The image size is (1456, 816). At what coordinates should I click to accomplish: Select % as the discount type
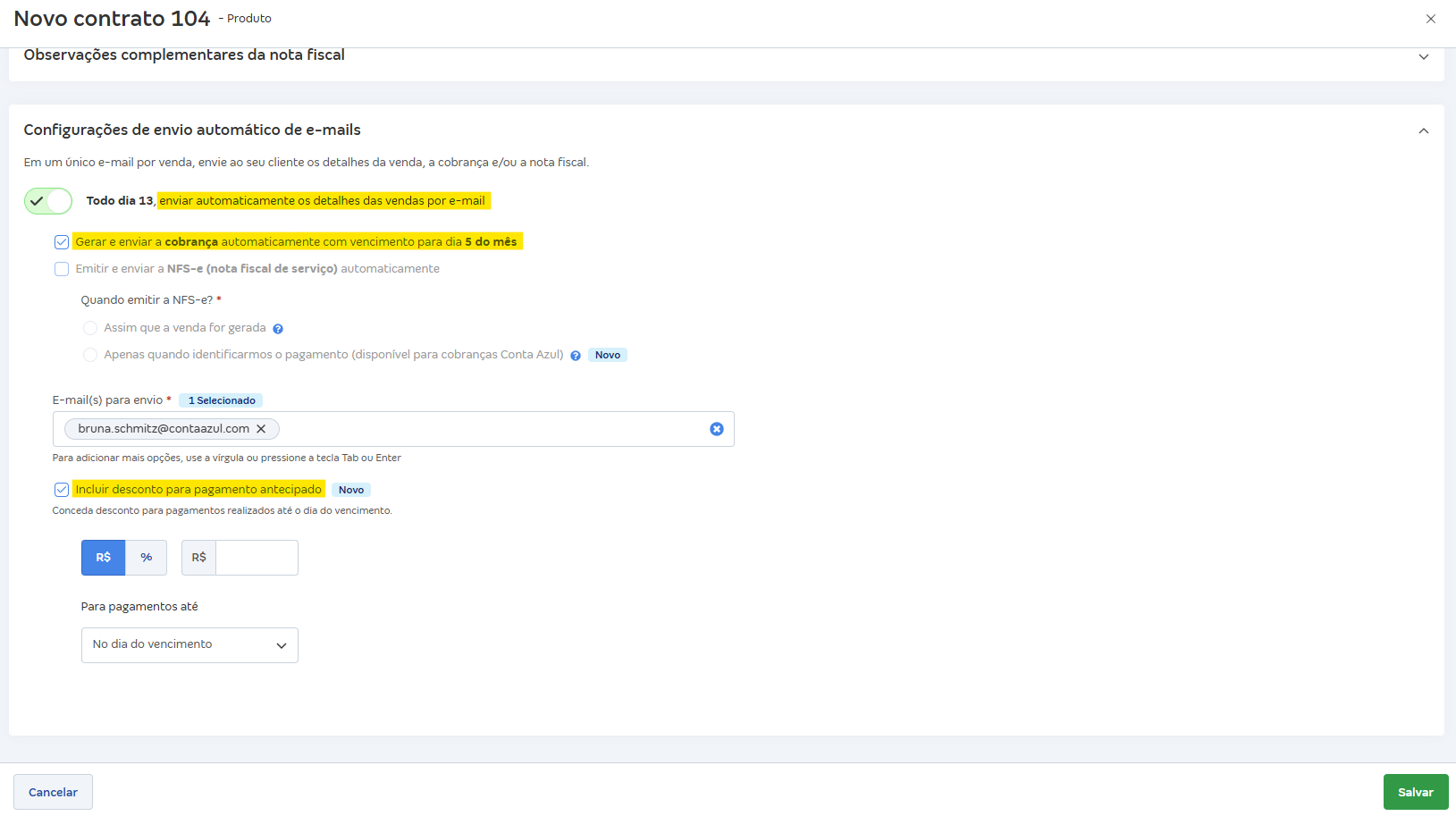coord(146,557)
